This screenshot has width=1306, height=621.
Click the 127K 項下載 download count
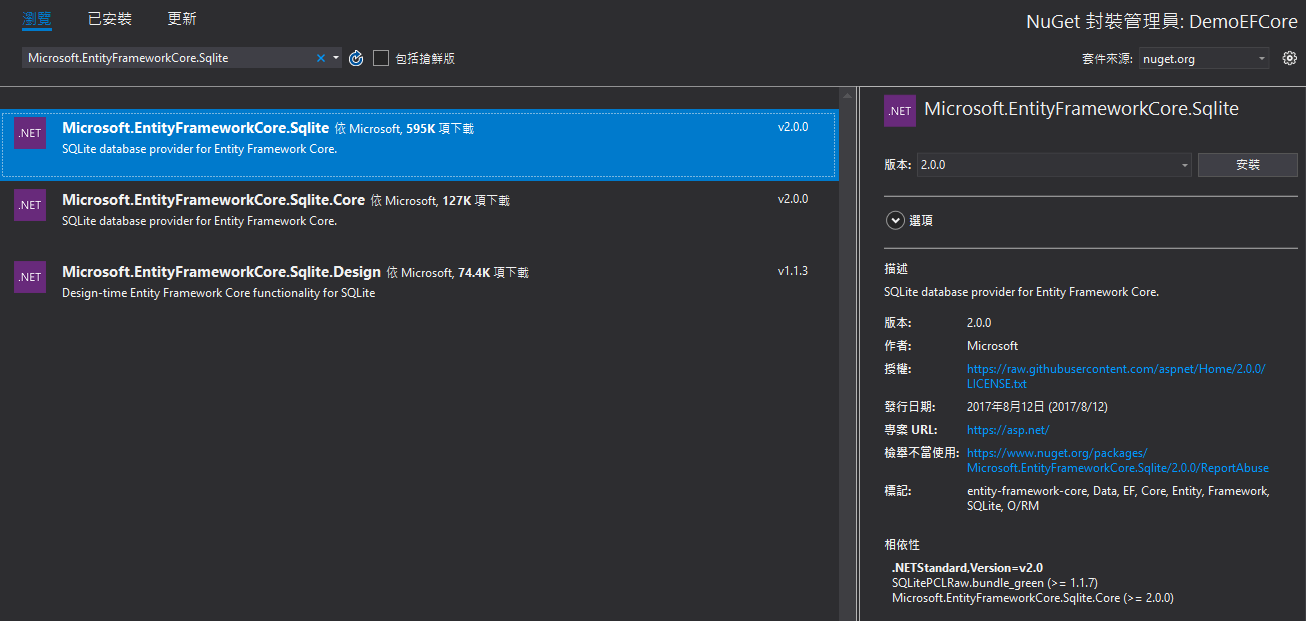tap(476, 201)
